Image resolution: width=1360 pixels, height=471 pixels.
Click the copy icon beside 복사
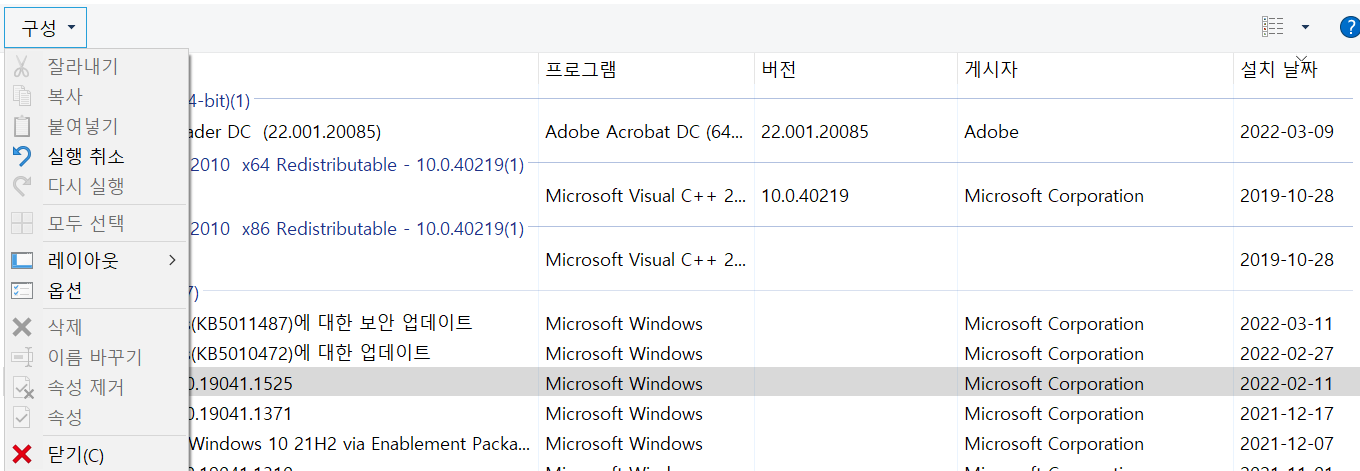pyautogui.click(x=22, y=97)
